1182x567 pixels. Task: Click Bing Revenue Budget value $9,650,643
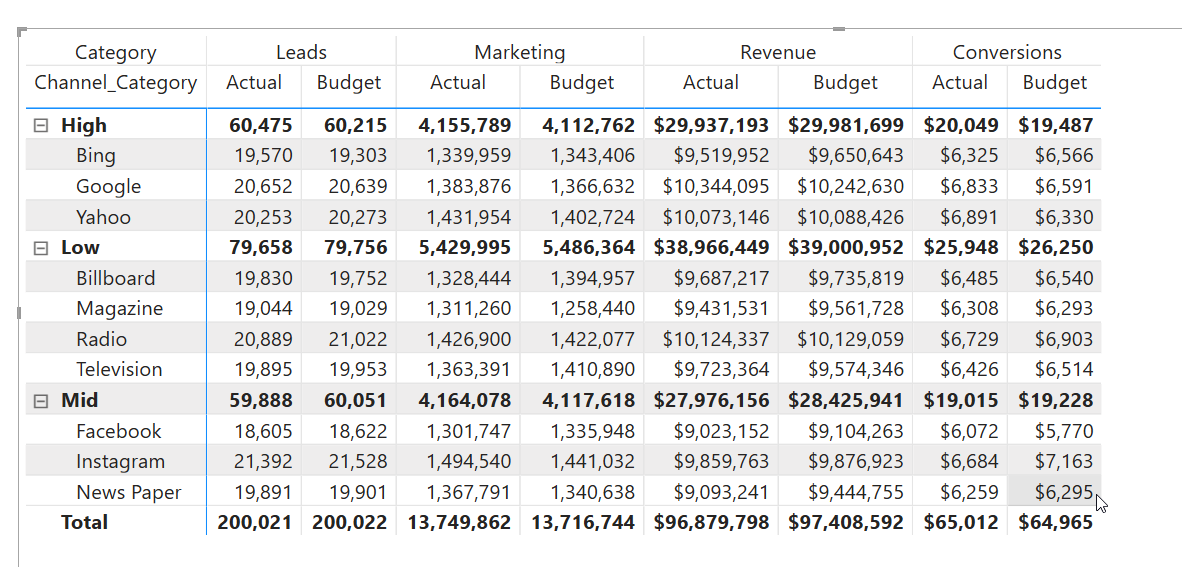click(856, 155)
